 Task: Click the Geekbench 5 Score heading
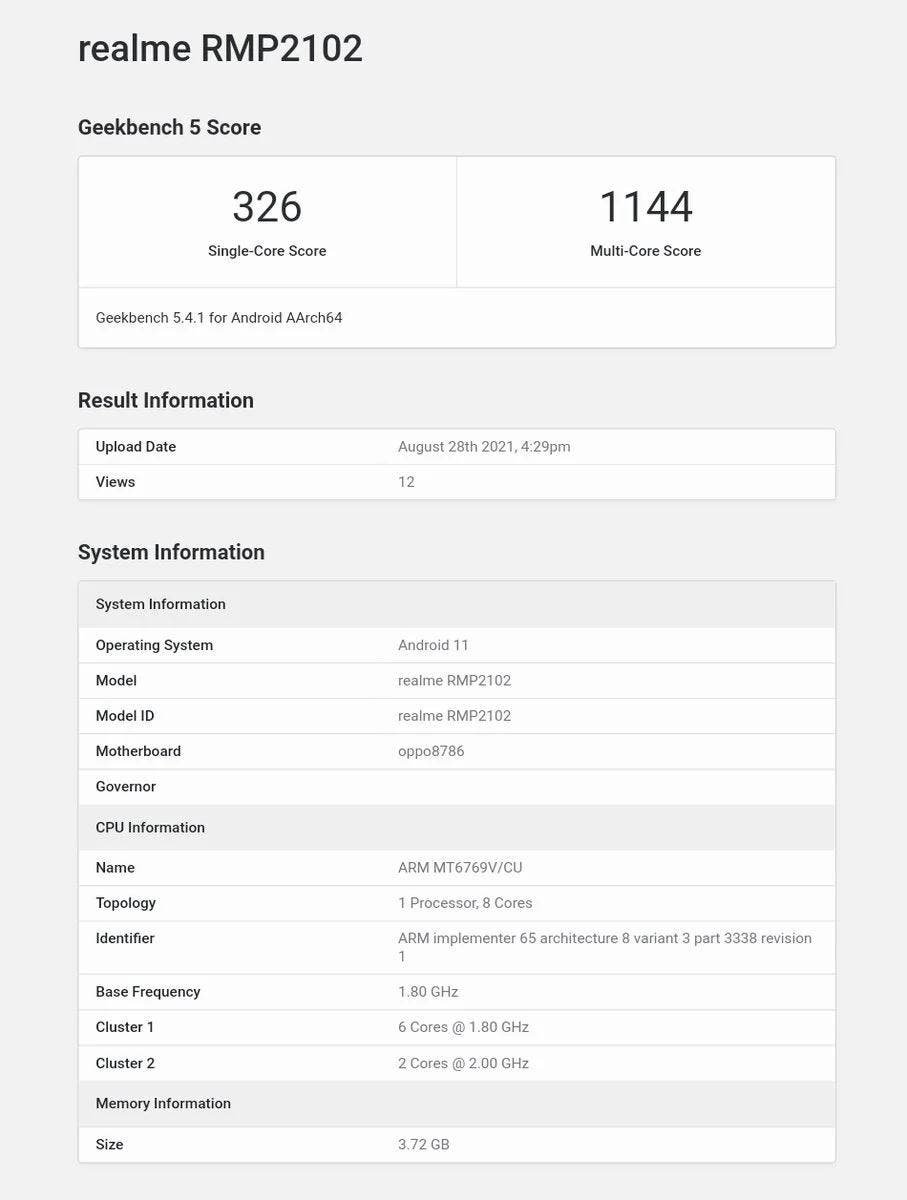tap(169, 127)
